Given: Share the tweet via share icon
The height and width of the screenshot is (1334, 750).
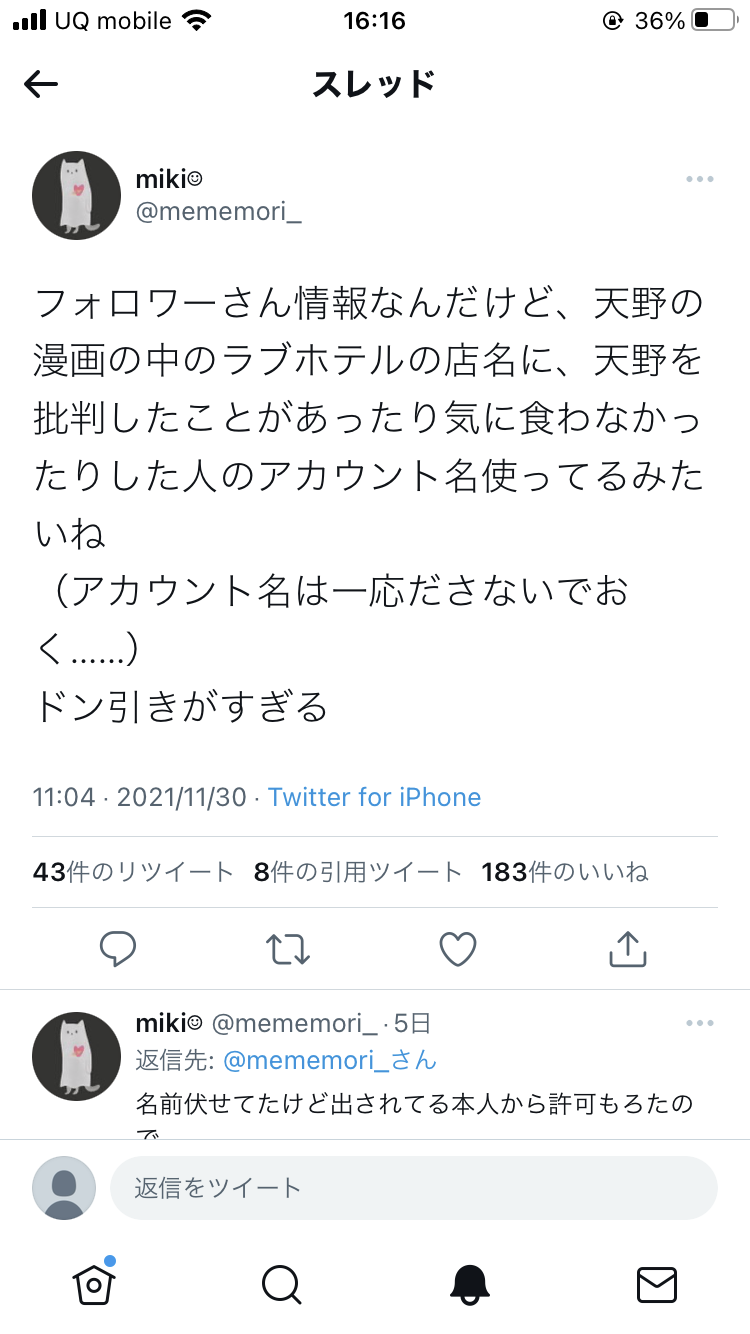Looking at the screenshot, I should [628, 949].
